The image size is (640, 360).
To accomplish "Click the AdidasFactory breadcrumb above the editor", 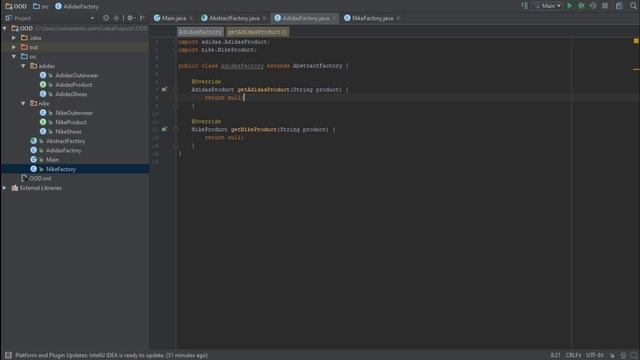I will click(200, 32).
